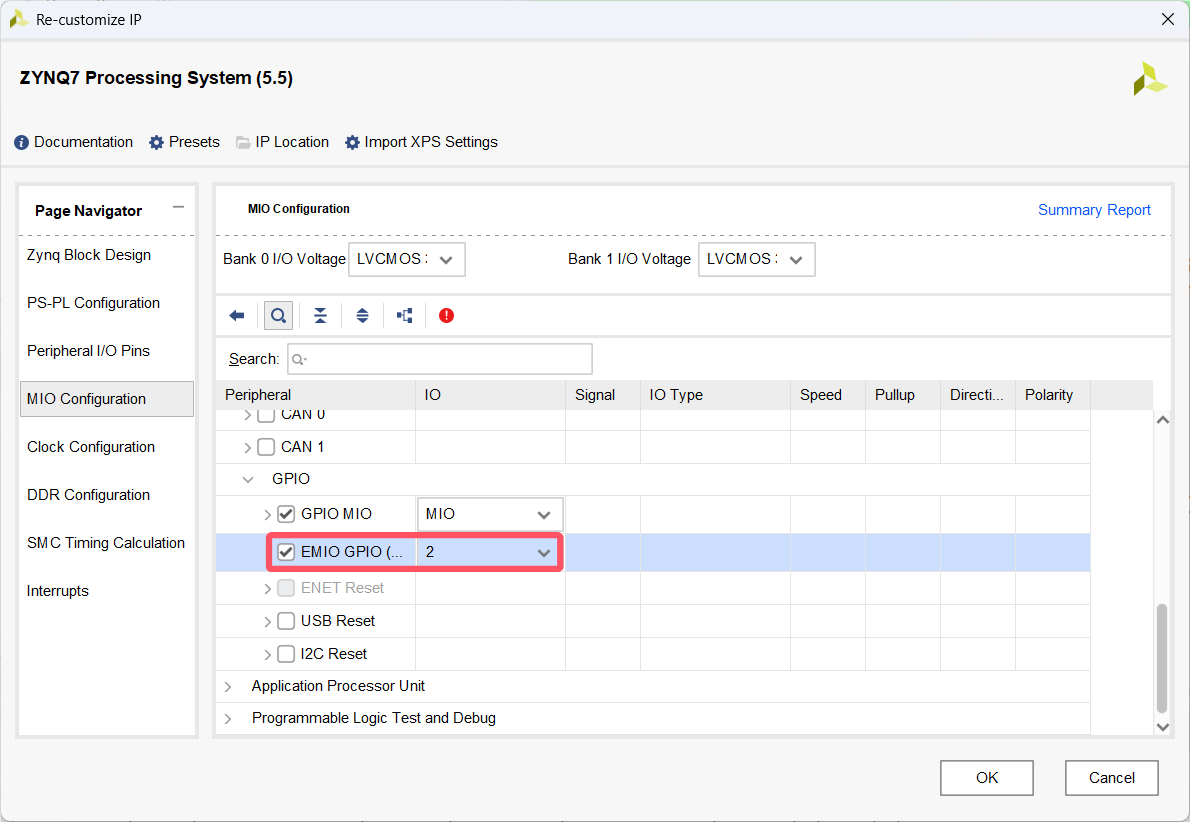Open Bank 1 I/O Voltage dropdown
The height and width of the screenshot is (822, 1190).
(757, 260)
